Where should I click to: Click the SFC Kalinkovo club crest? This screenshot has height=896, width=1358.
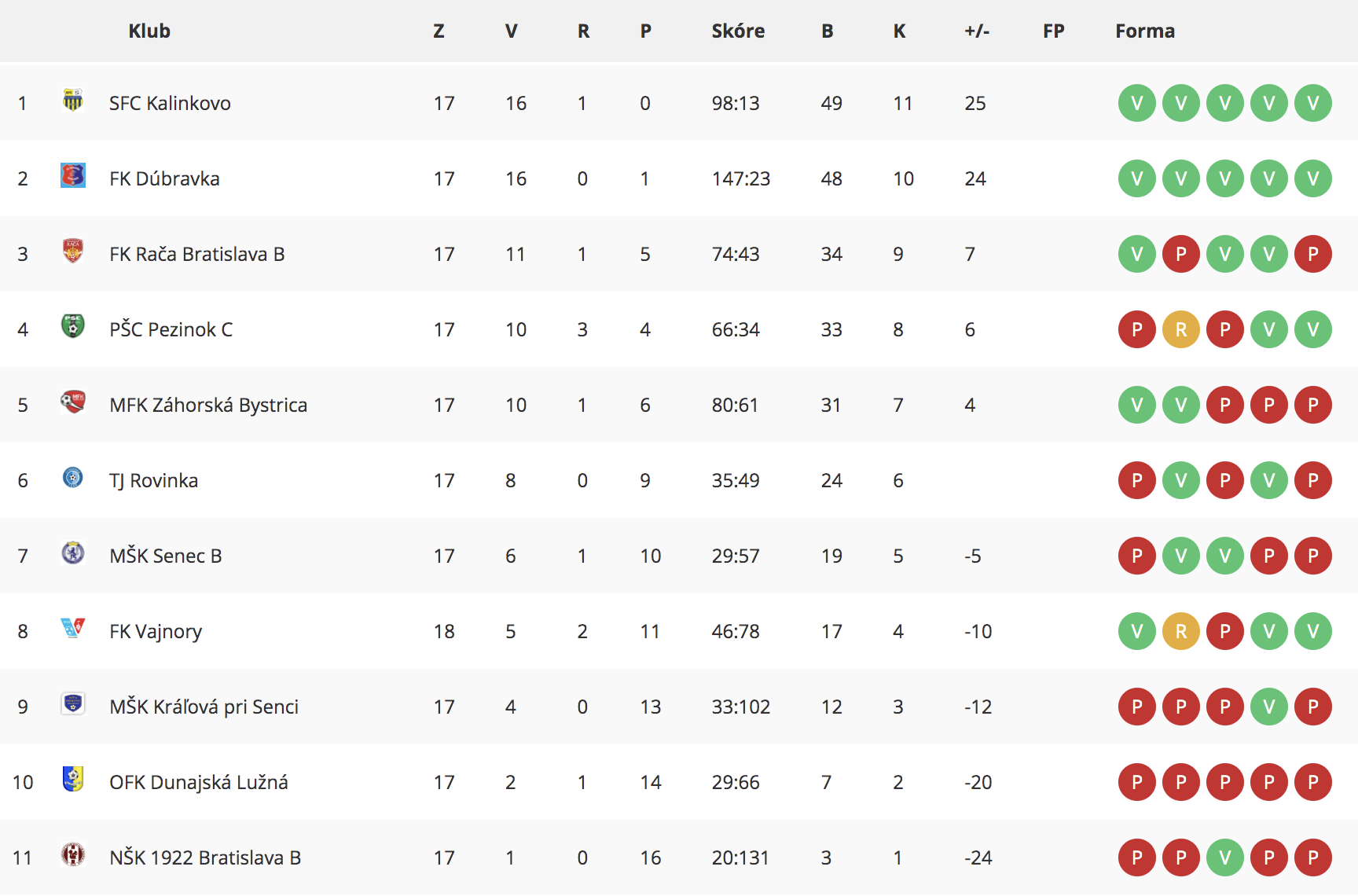[x=73, y=101]
